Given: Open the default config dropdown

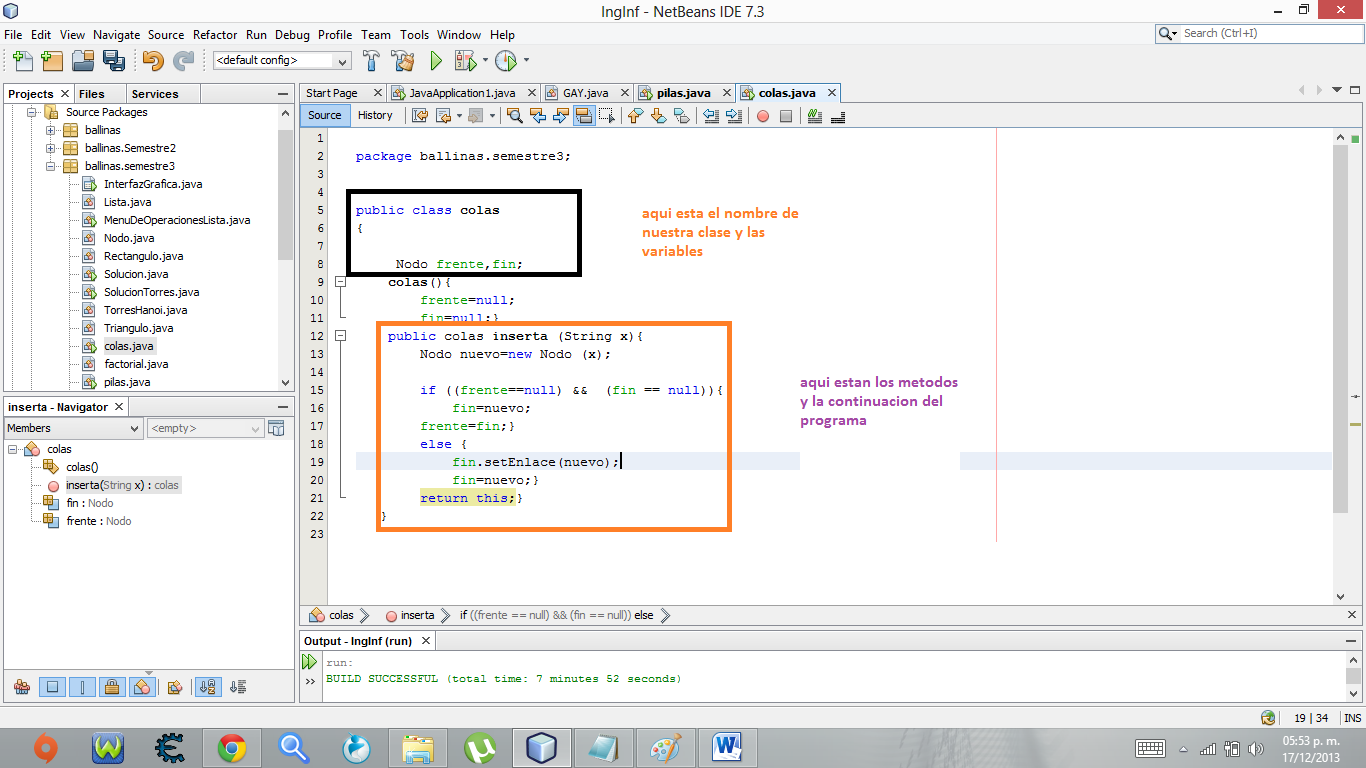Looking at the screenshot, I should tap(342, 60).
